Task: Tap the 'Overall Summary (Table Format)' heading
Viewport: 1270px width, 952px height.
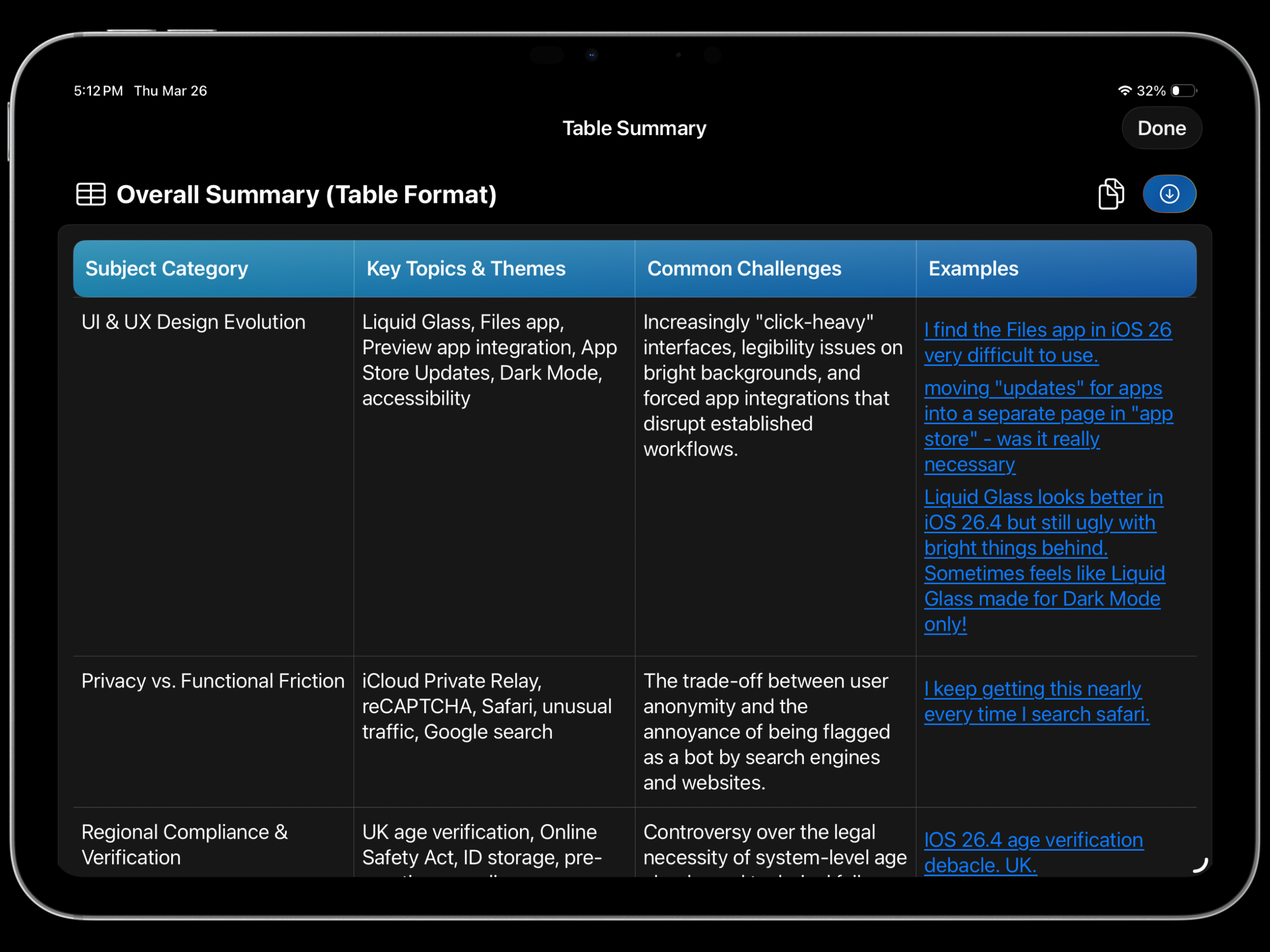Action: pos(306,195)
